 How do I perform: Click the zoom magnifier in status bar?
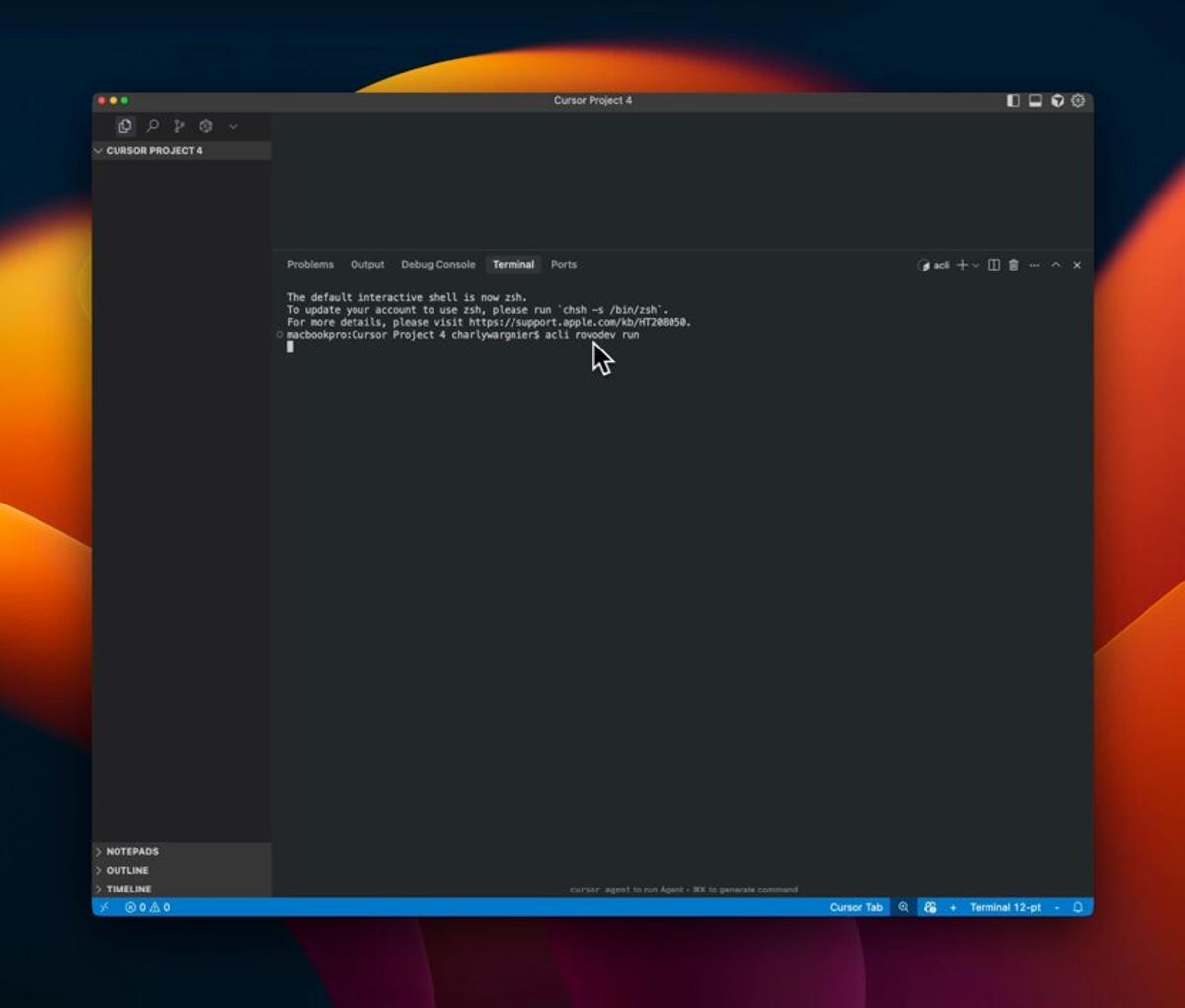pos(903,907)
